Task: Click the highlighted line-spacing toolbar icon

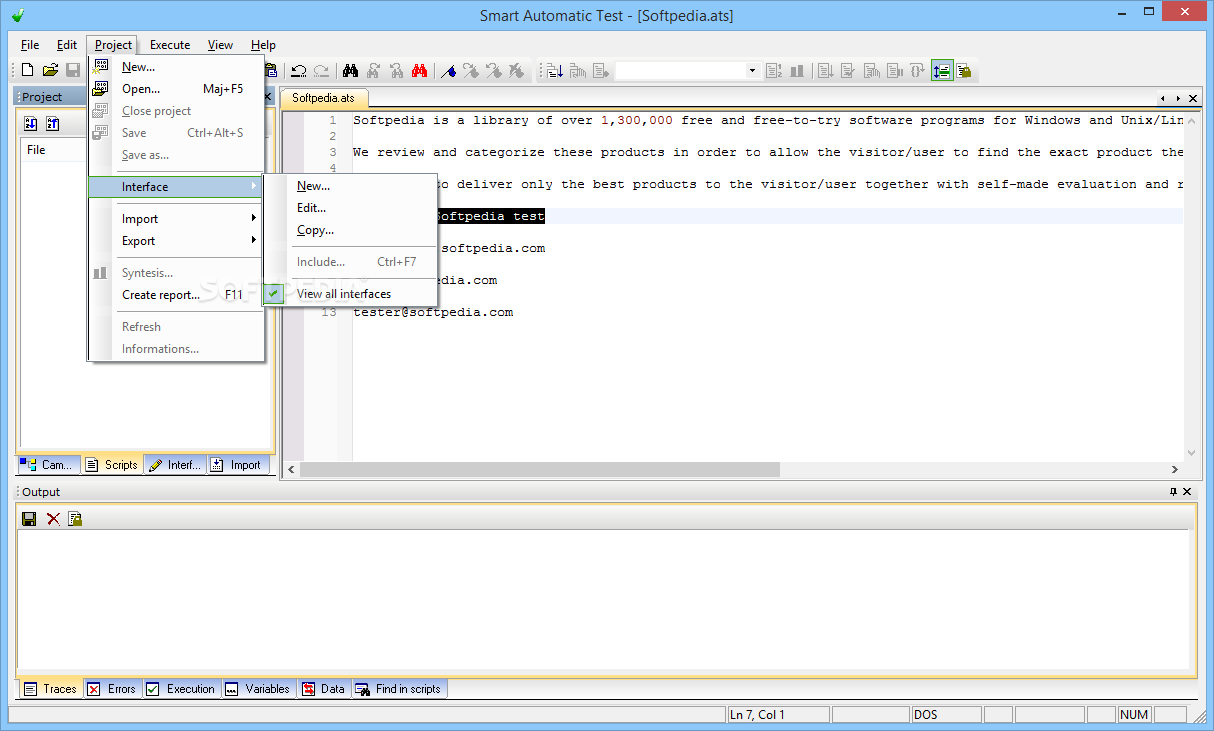Action: (941, 70)
